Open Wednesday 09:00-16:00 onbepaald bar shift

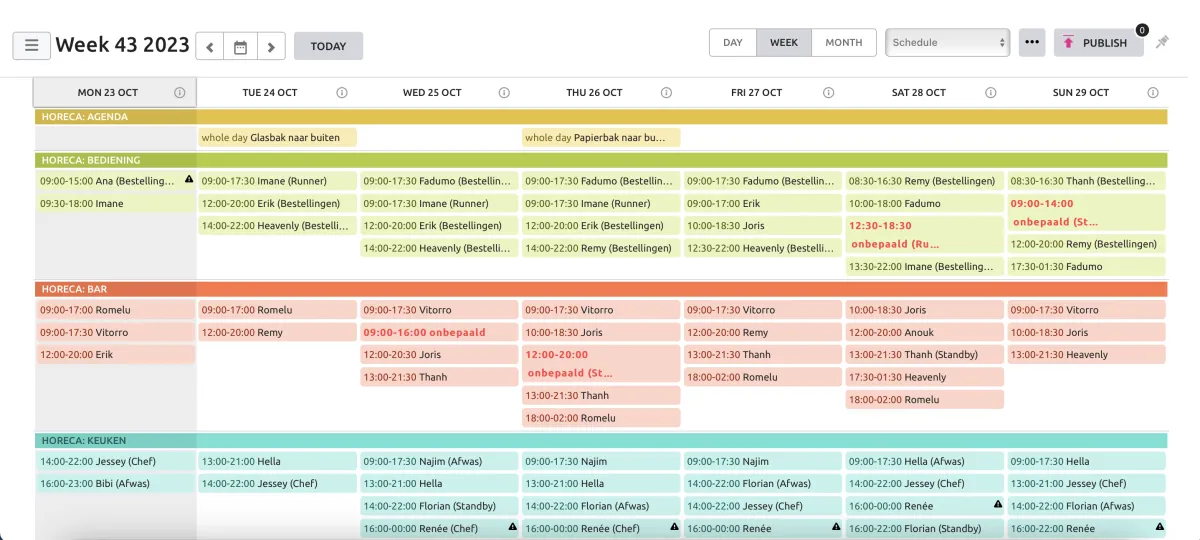439,332
